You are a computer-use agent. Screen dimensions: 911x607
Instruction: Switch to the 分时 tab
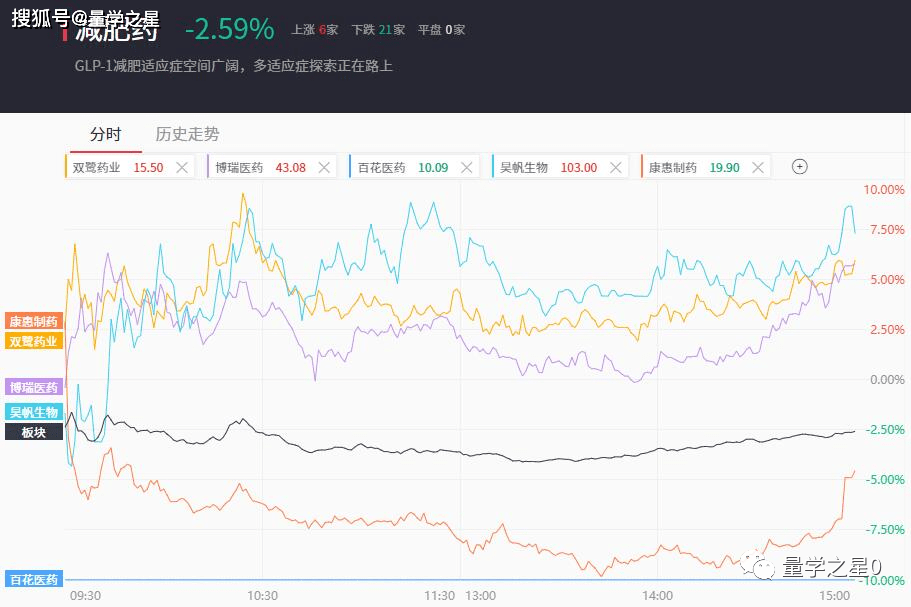pyautogui.click(x=105, y=134)
